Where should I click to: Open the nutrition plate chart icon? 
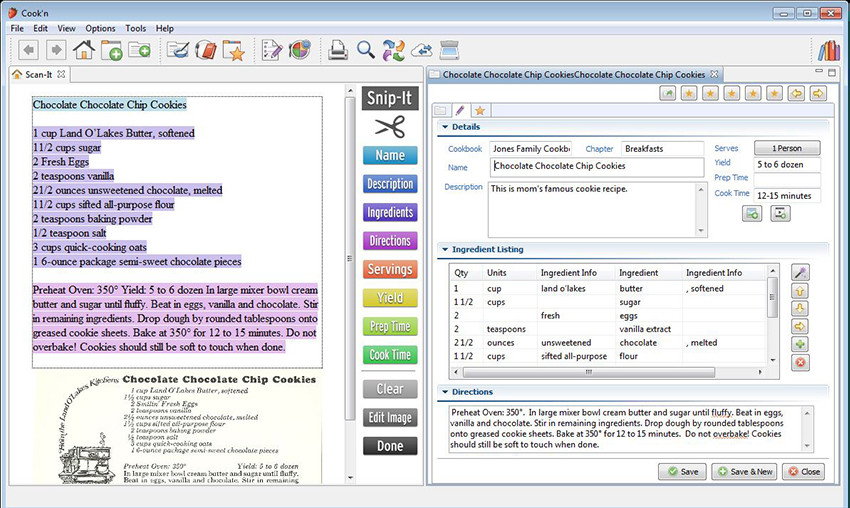coord(299,50)
